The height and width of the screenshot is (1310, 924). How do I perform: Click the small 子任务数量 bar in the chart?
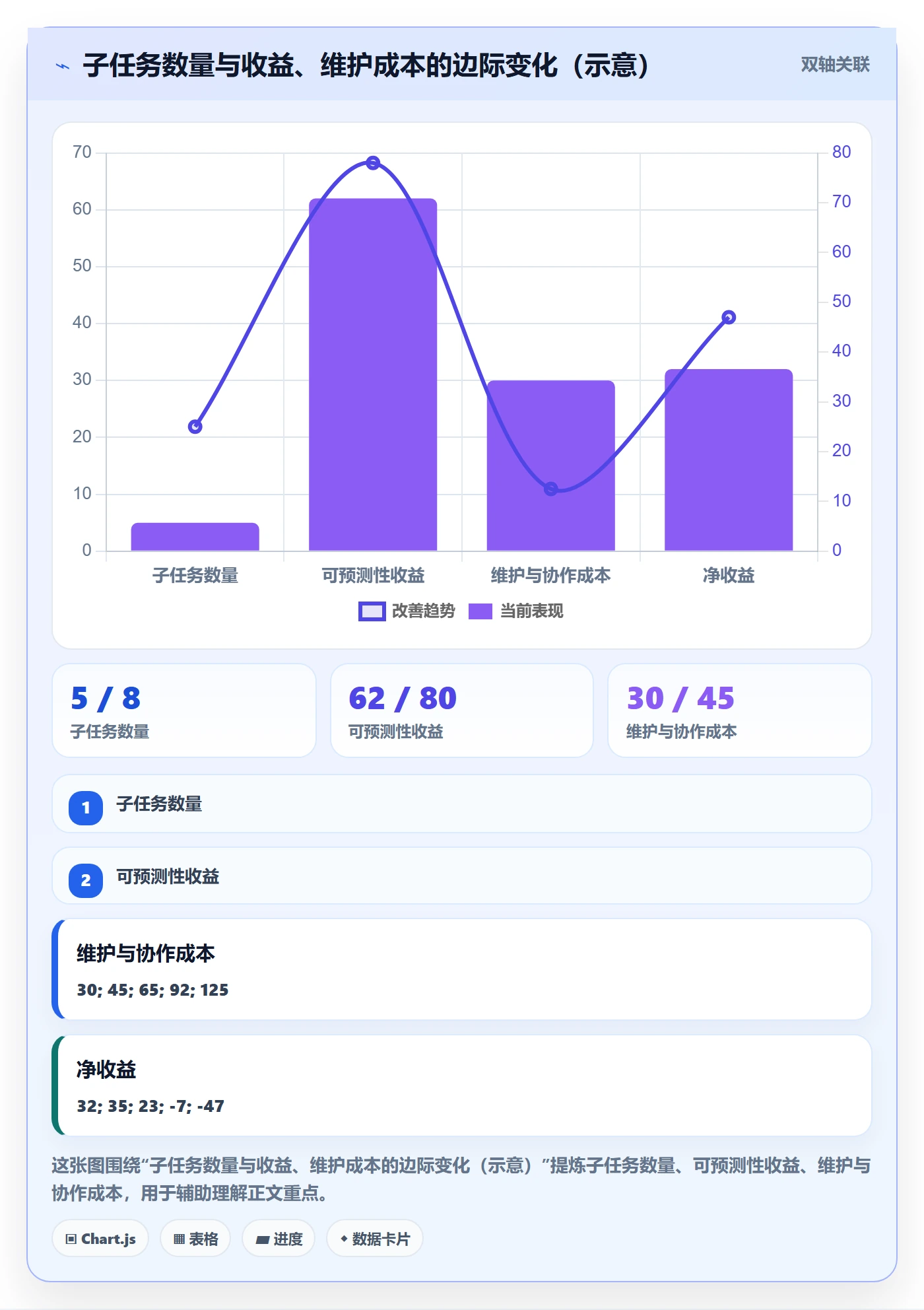click(195, 537)
